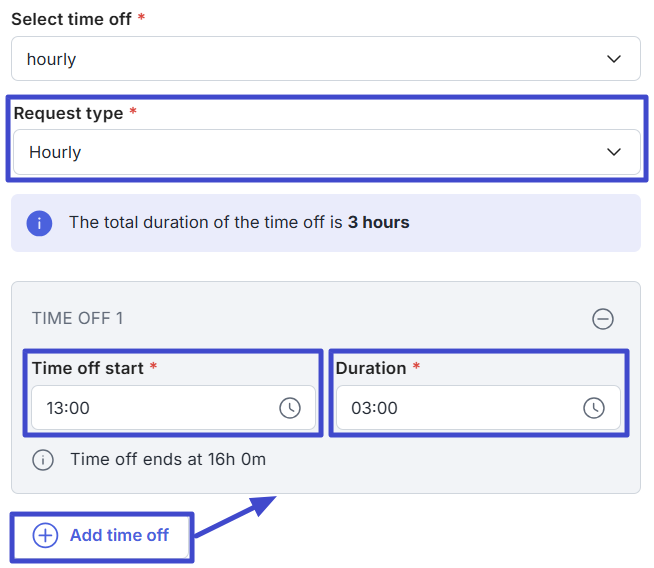Focus the 03:00 duration input
The height and width of the screenshot is (568, 654).
(x=478, y=407)
